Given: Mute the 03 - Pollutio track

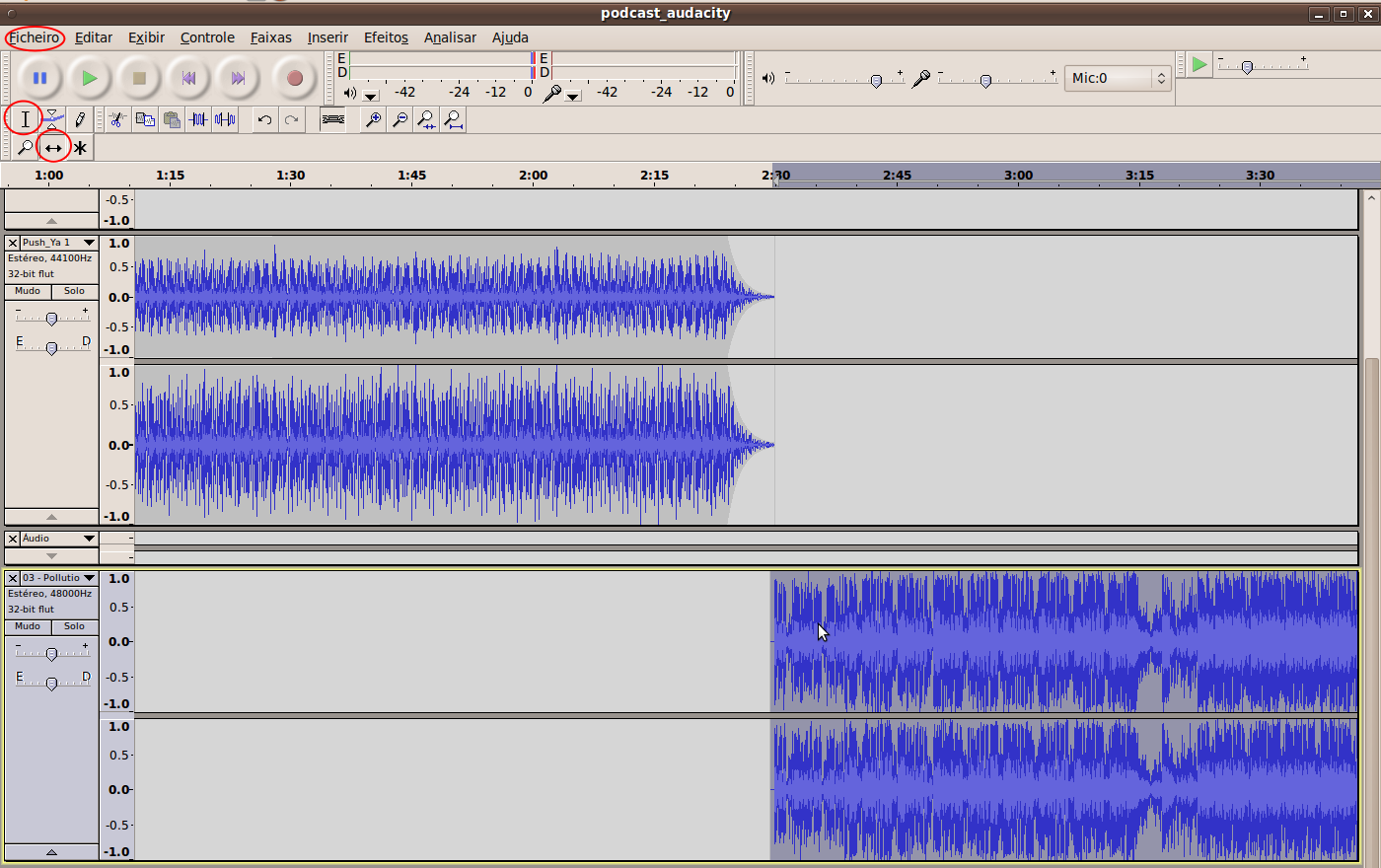Looking at the screenshot, I should click(28, 627).
